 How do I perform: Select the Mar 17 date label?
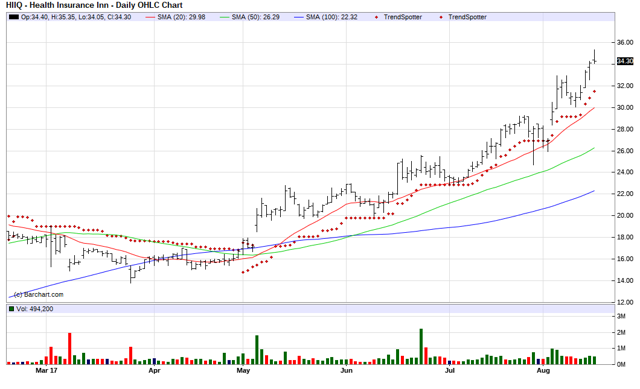[47, 371]
